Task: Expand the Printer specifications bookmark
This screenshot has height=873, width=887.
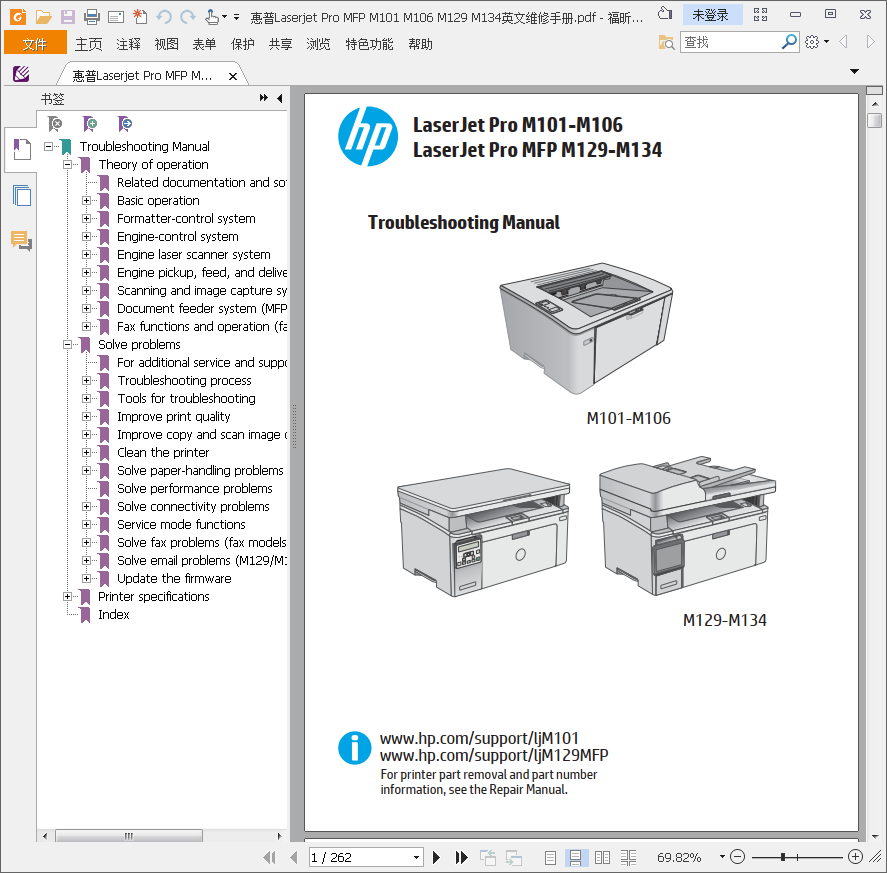Action: pos(68,596)
